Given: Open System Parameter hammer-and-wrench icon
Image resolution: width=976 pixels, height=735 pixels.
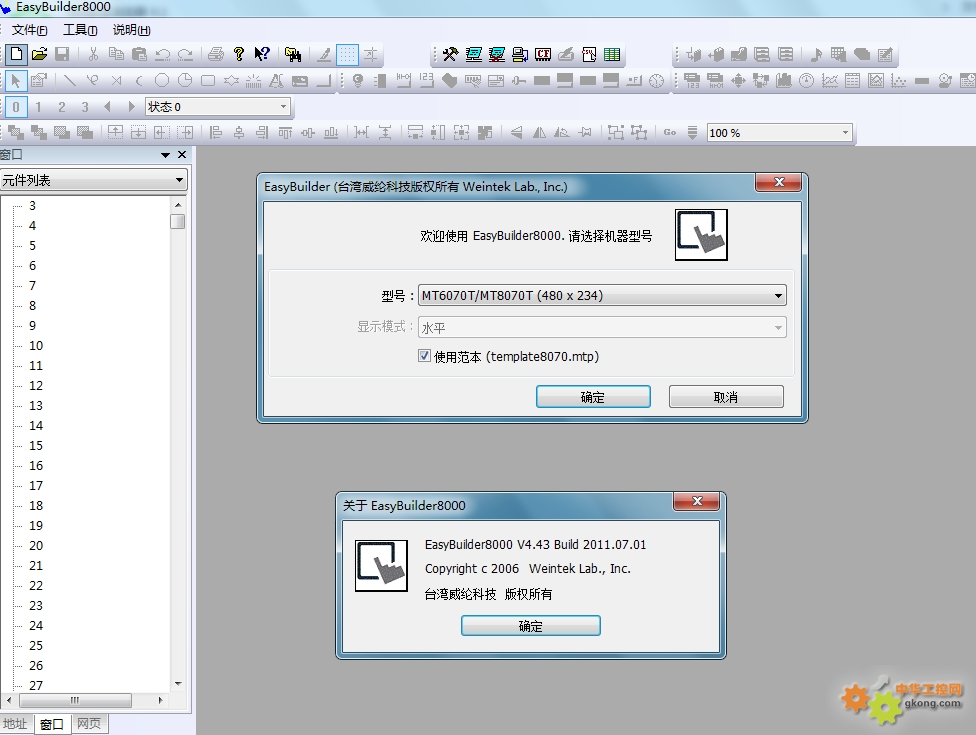Looking at the screenshot, I should pos(450,55).
